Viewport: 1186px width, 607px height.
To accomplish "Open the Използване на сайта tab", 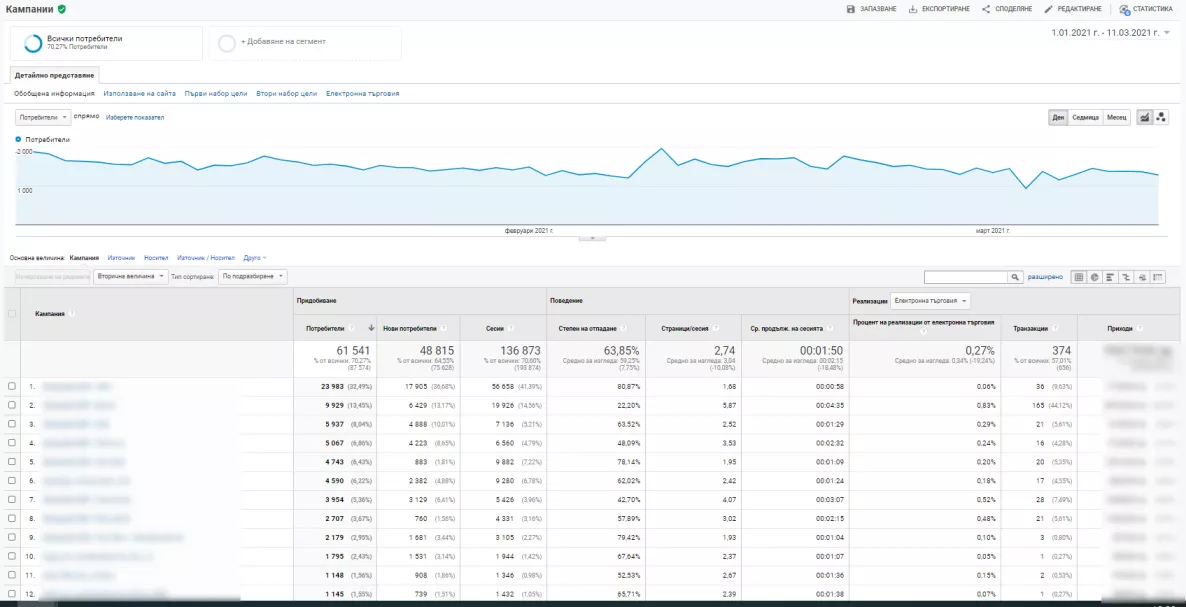I will pos(140,94).
